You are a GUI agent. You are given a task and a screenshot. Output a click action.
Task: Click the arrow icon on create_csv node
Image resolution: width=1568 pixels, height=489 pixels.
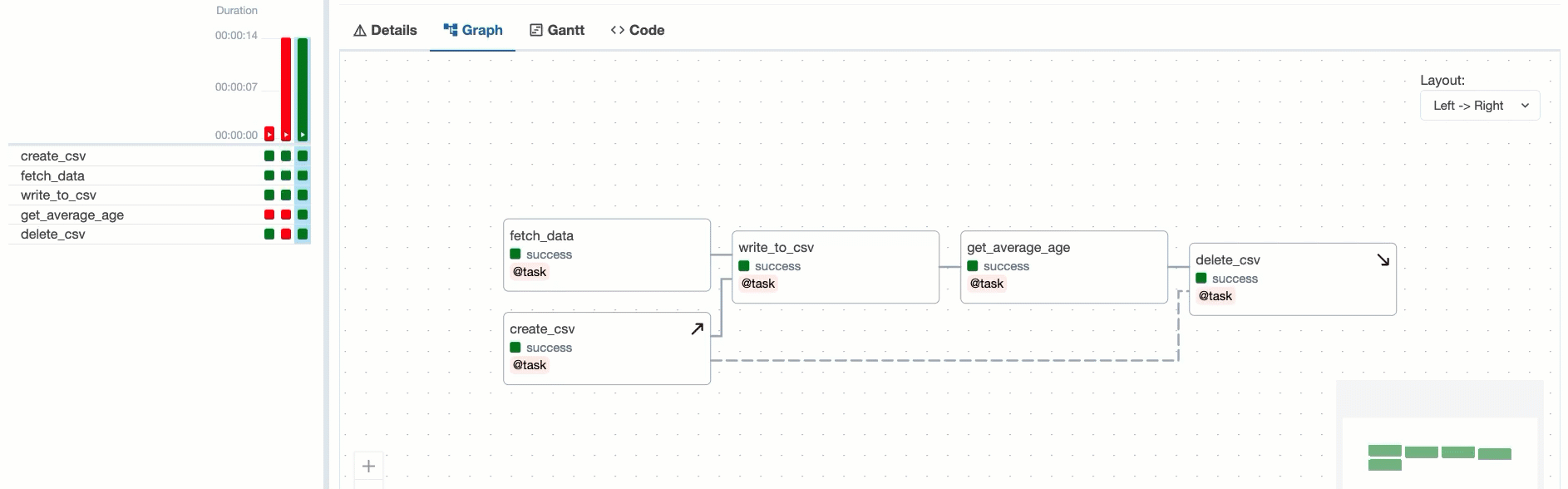697,329
